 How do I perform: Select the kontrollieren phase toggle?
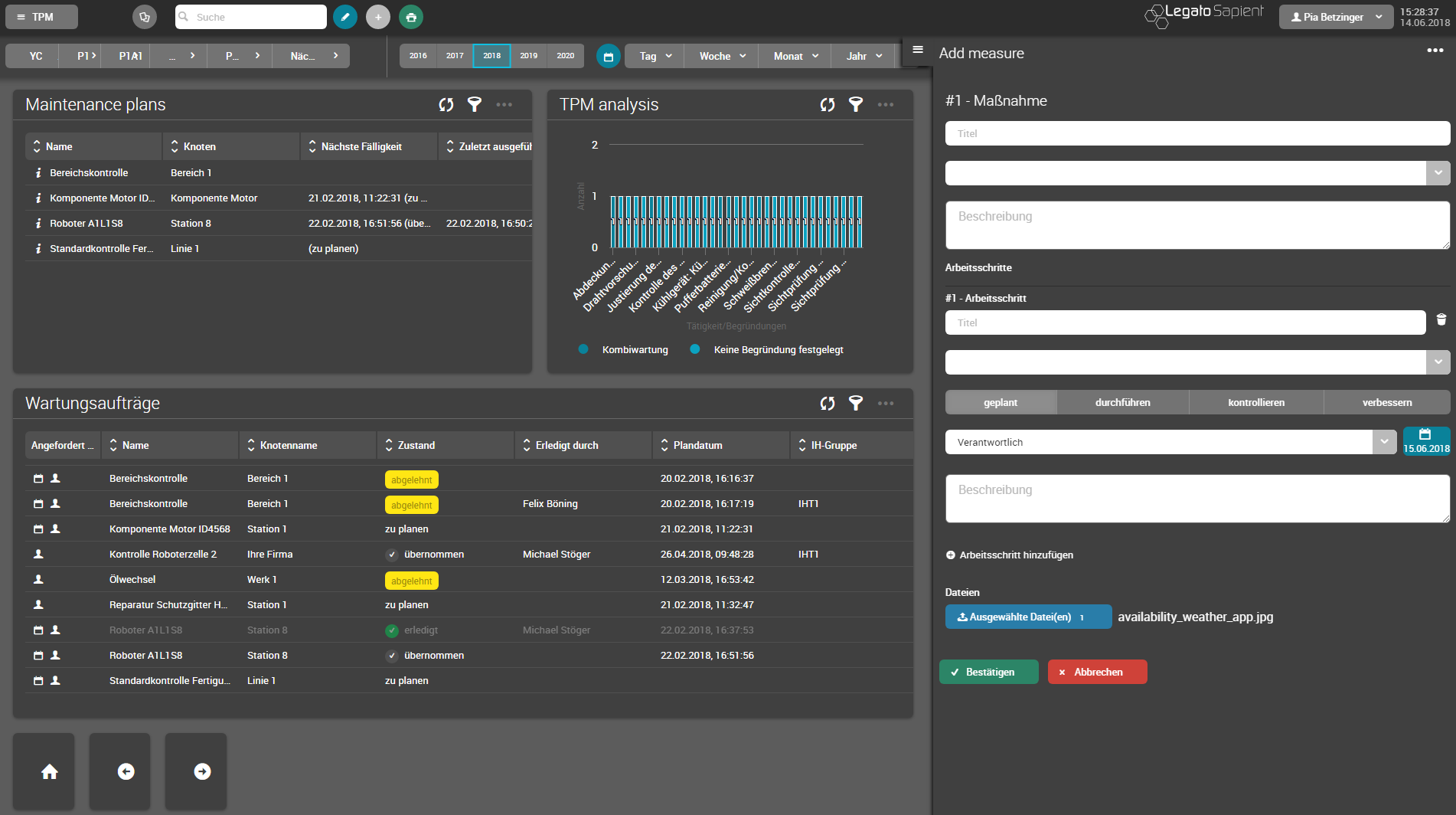click(1256, 402)
